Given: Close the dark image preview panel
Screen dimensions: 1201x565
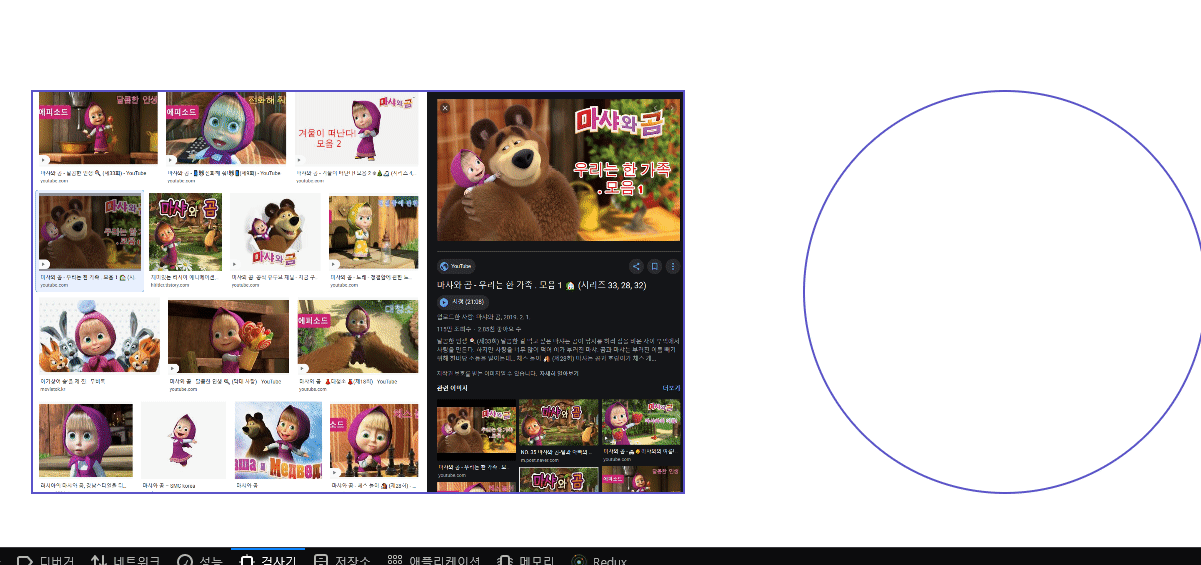Looking at the screenshot, I should pyautogui.click(x=445, y=107).
